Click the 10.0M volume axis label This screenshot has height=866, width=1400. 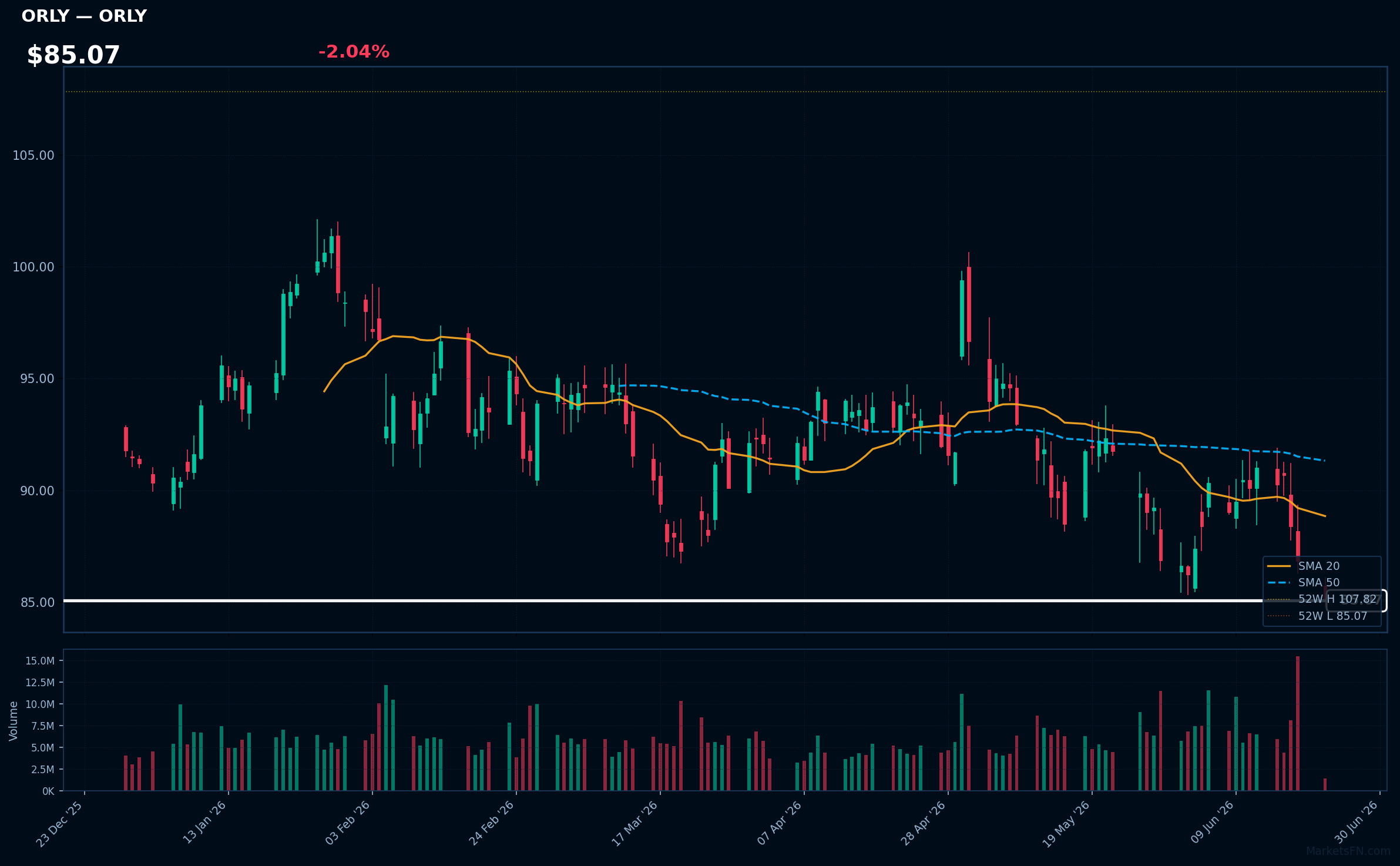pos(40,704)
